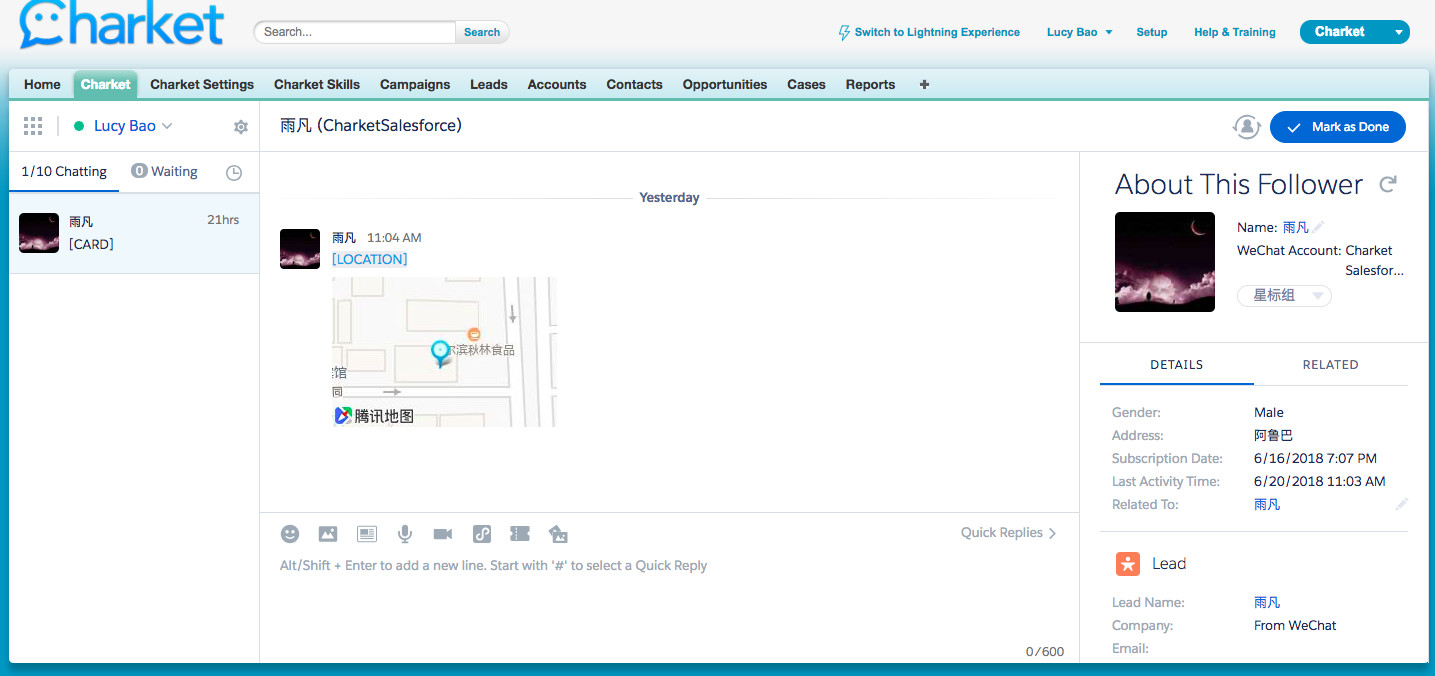Expand the Quick Replies panel
Image resolution: width=1435 pixels, height=676 pixels.
(x=1008, y=533)
